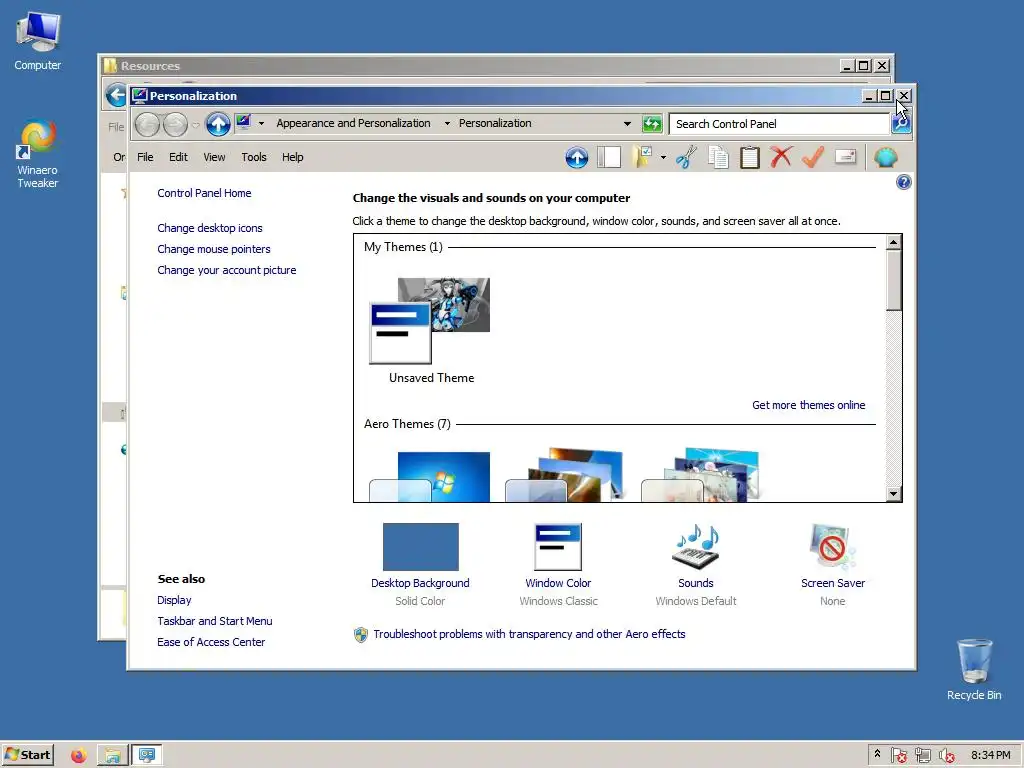Open the Screen Saver icon
The width and height of the screenshot is (1024, 768).
[x=833, y=547]
